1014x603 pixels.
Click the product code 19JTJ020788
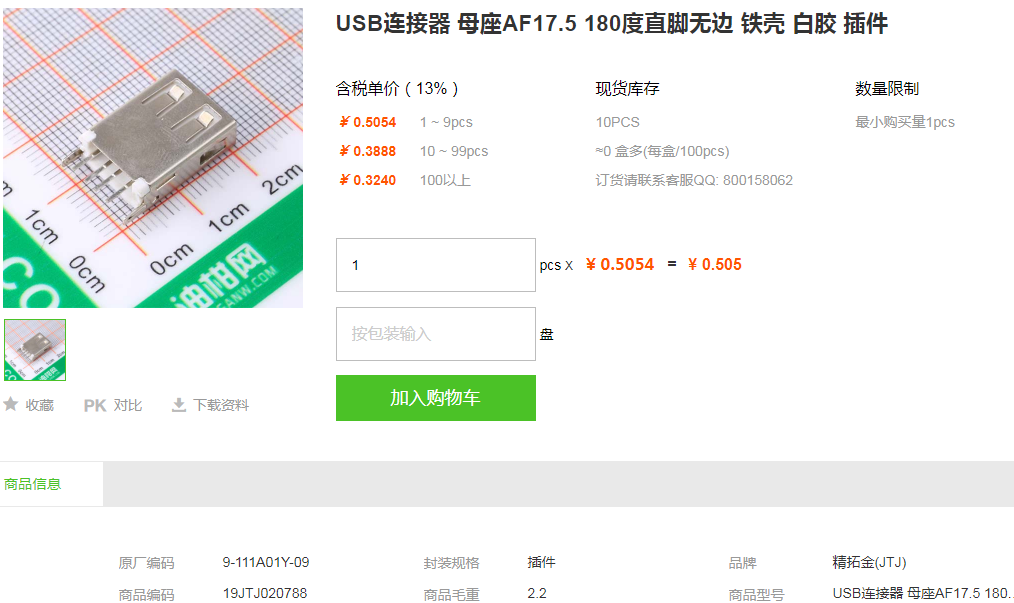pyautogui.click(x=265, y=593)
